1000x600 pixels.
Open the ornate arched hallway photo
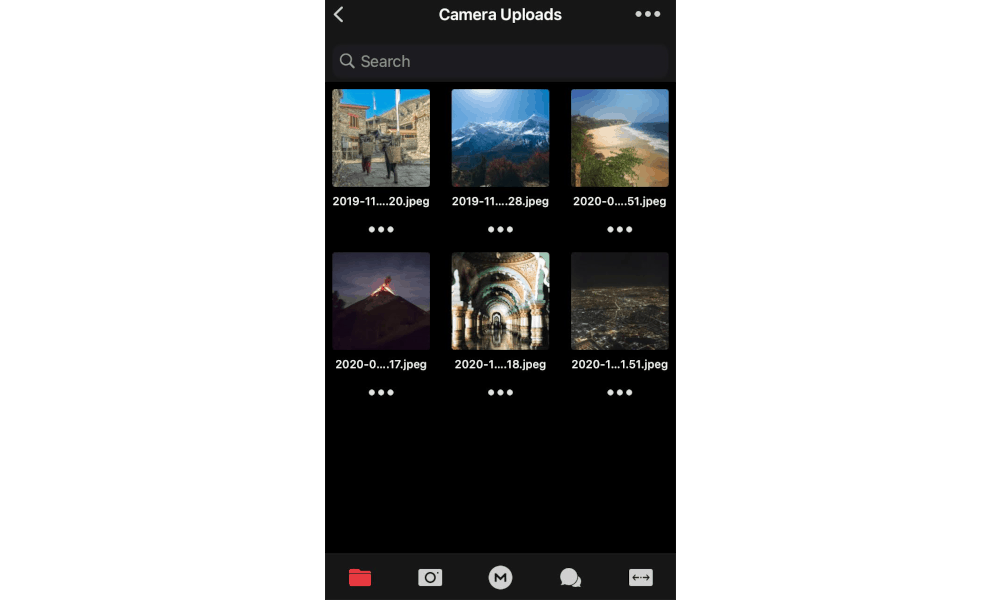(x=500, y=301)
